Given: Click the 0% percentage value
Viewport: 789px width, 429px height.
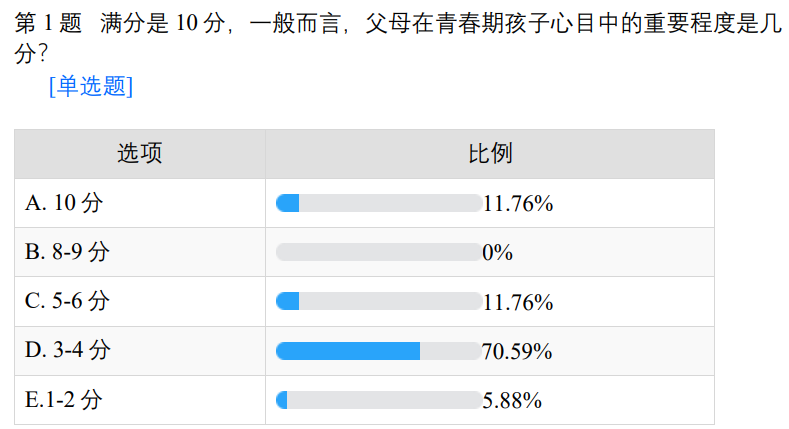Looking at the screenshot, I should point(497,252).
